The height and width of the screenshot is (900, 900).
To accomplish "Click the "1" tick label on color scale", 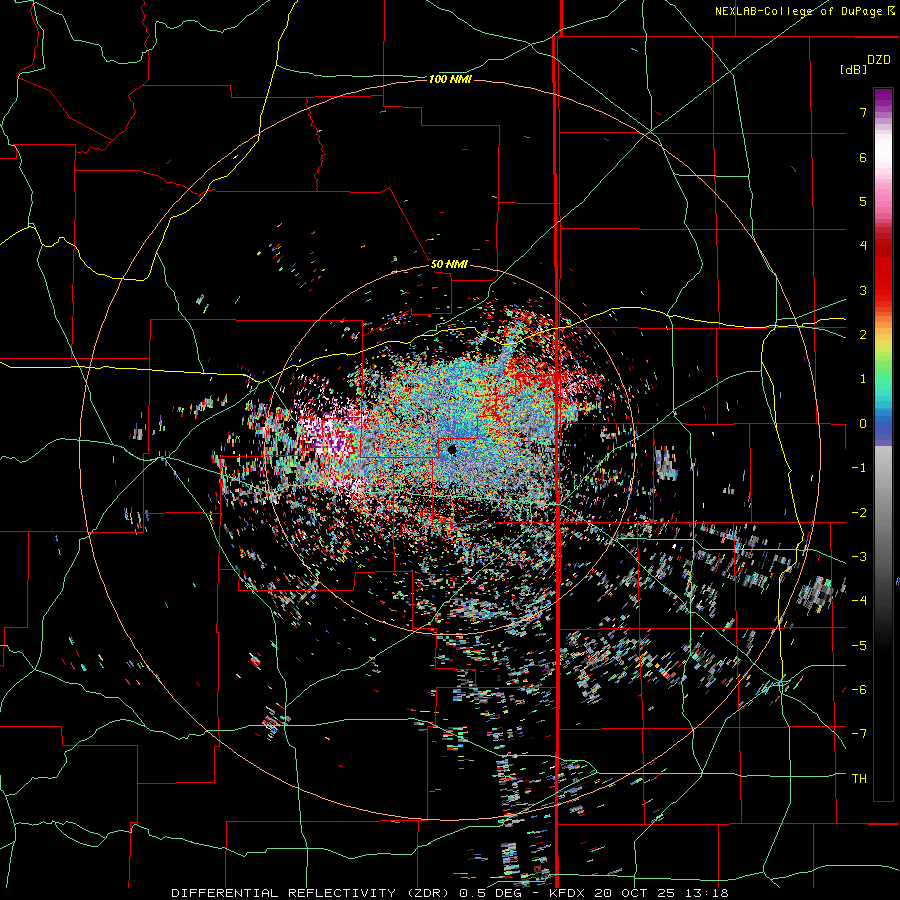I will click(863, 379).
